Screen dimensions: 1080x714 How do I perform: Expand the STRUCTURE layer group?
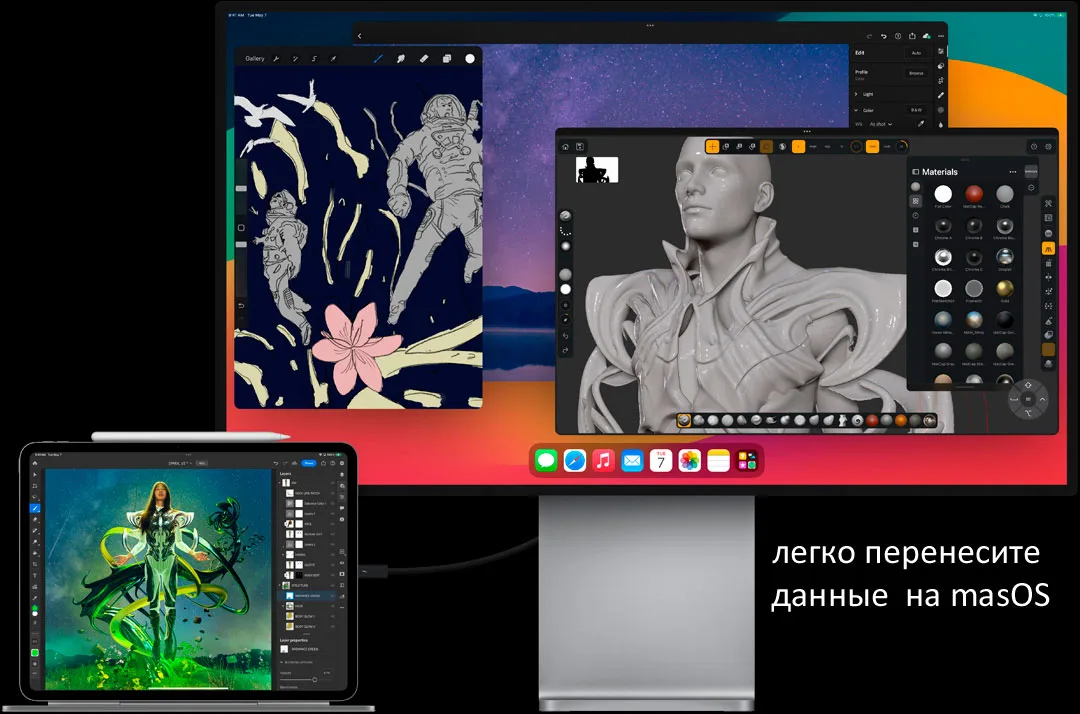(x=280, y=585)
